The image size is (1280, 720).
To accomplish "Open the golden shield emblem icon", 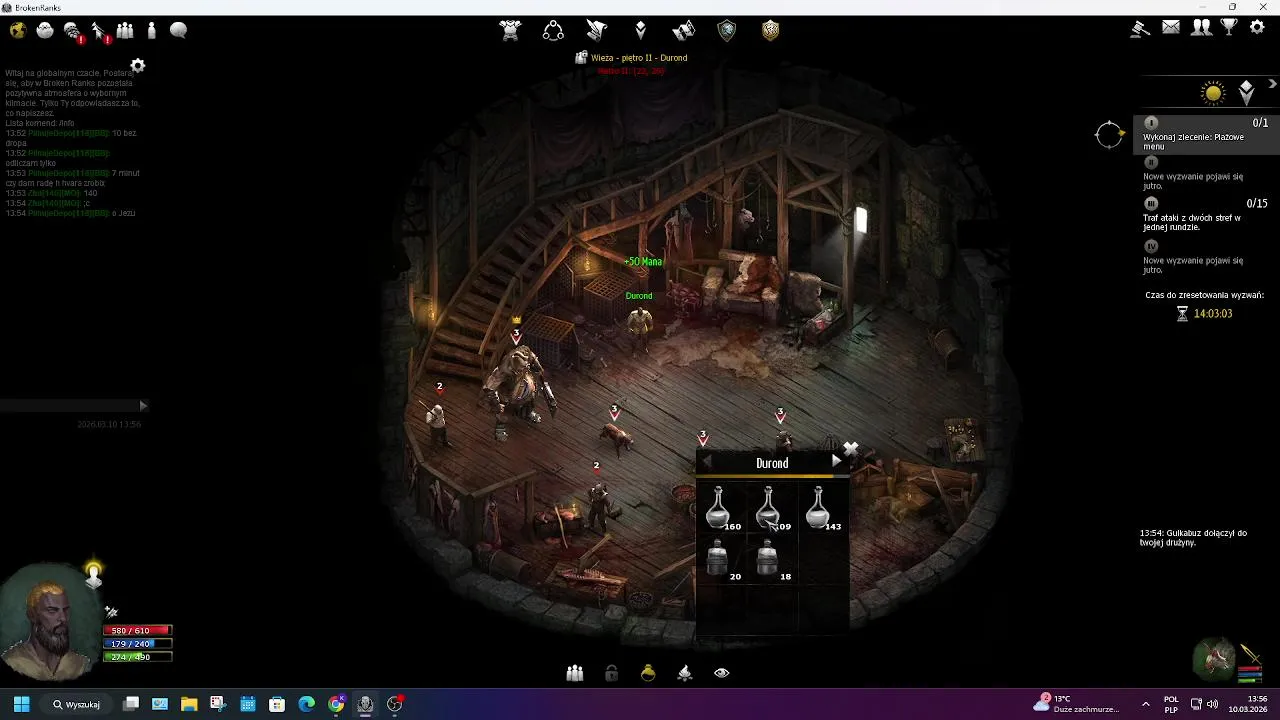I will pyautogui.click(x=770, y=30).
